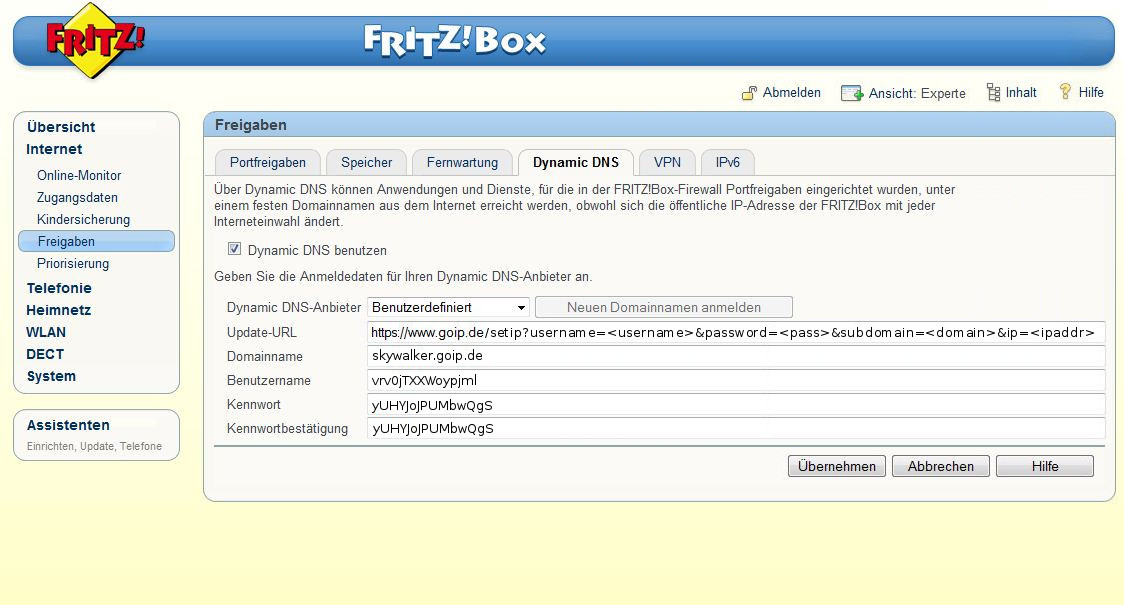Open Priorisierung in the sidebar
Viewport: 1124px width, 605px height.
pos(73,264)
